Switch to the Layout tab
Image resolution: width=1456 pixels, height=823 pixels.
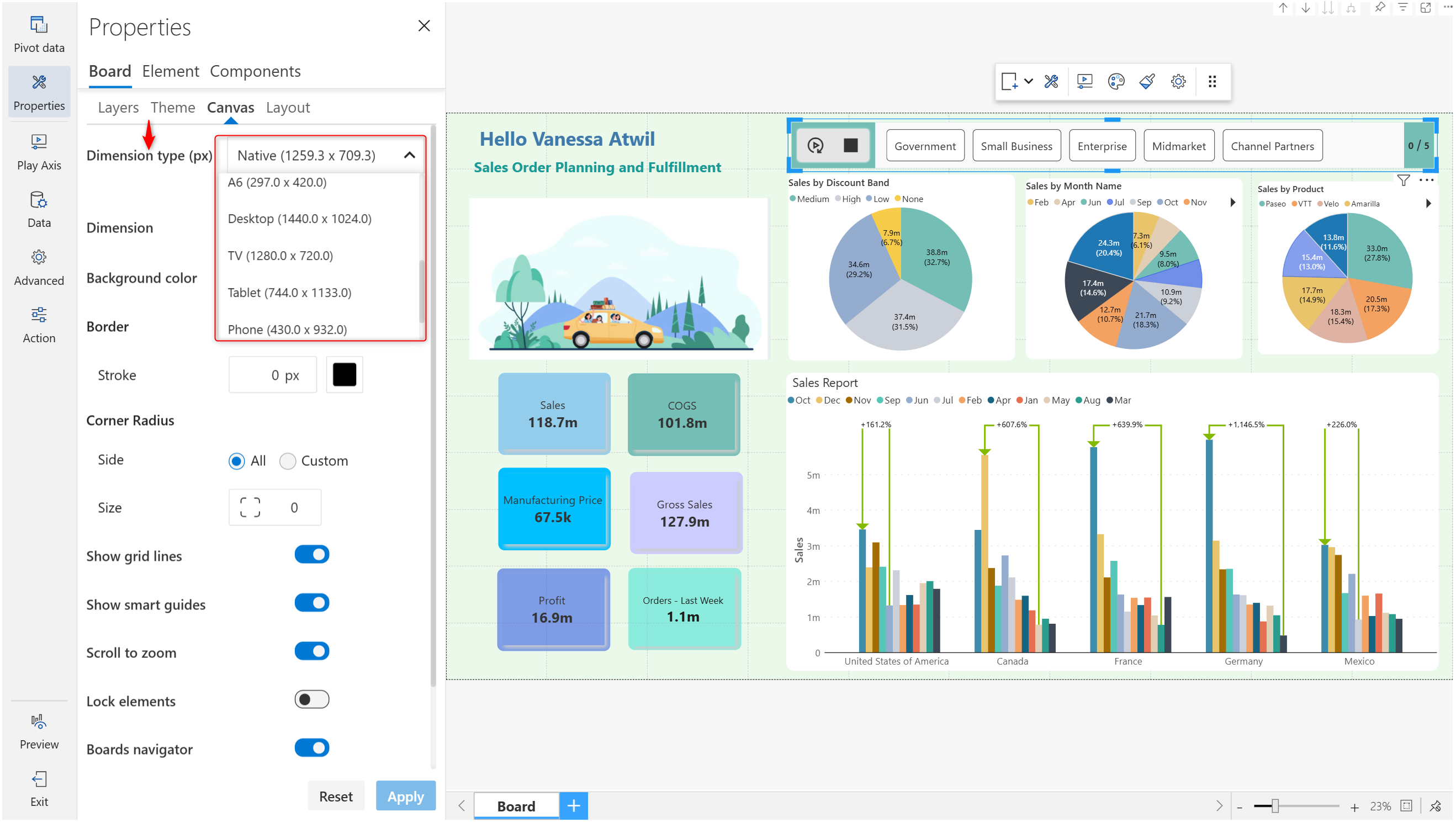tap(288, 108)
